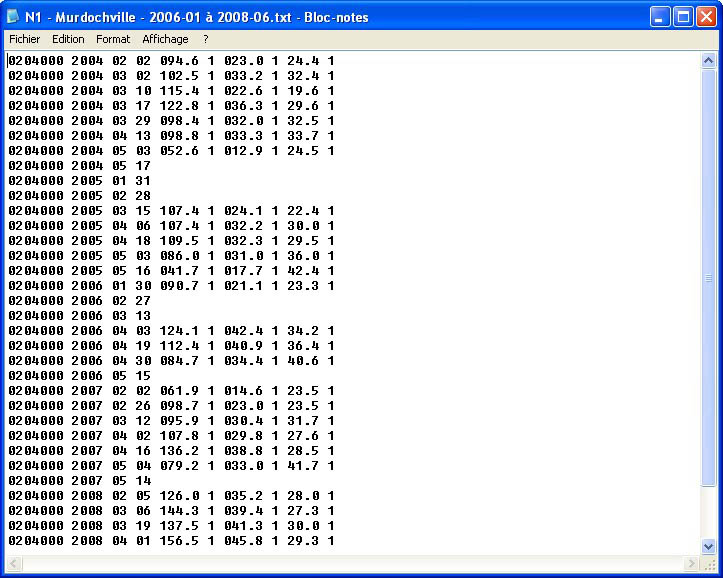Click the vertical scrollbar up arrow
This screenshot has height=578, width=723.
point(708,60)
